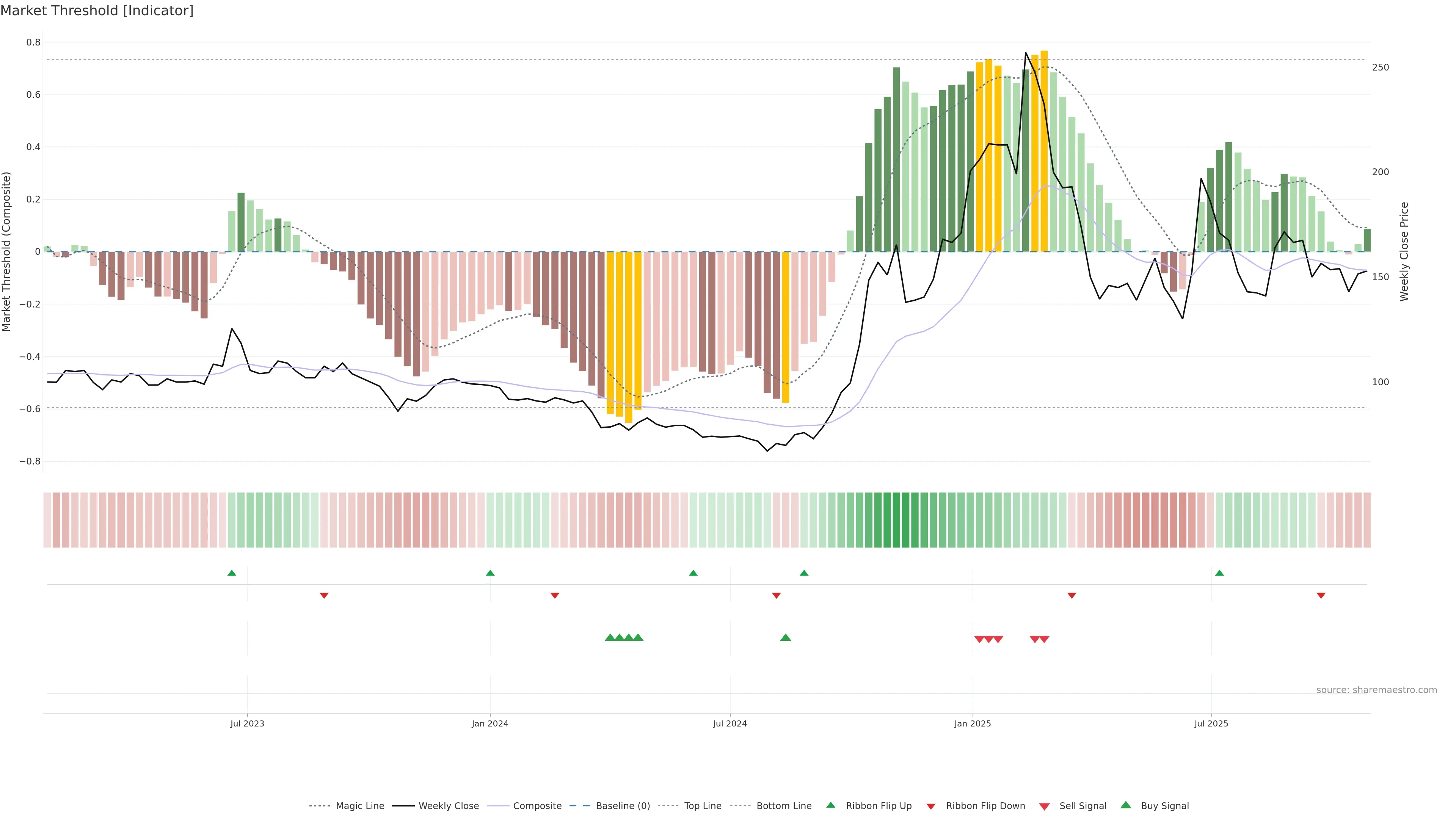1456x819 pixels.
Task: Click the earliest green Ribbon Flip Up marker
Action: [x=232, y=573]
